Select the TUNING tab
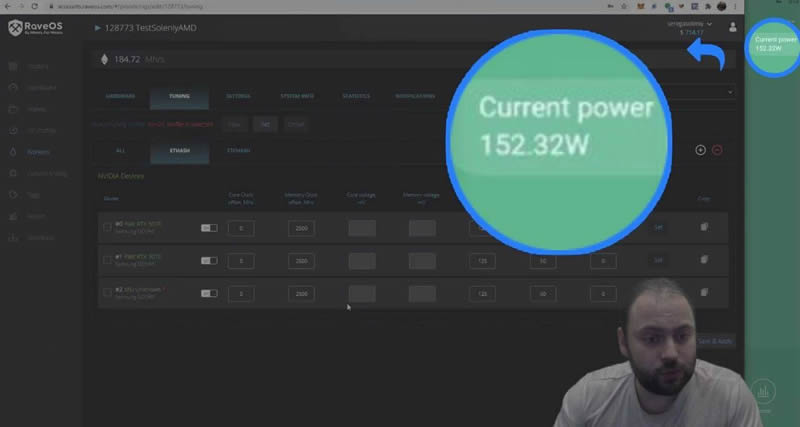The width and height of the screenshot is (800, 427). [179, 96]
